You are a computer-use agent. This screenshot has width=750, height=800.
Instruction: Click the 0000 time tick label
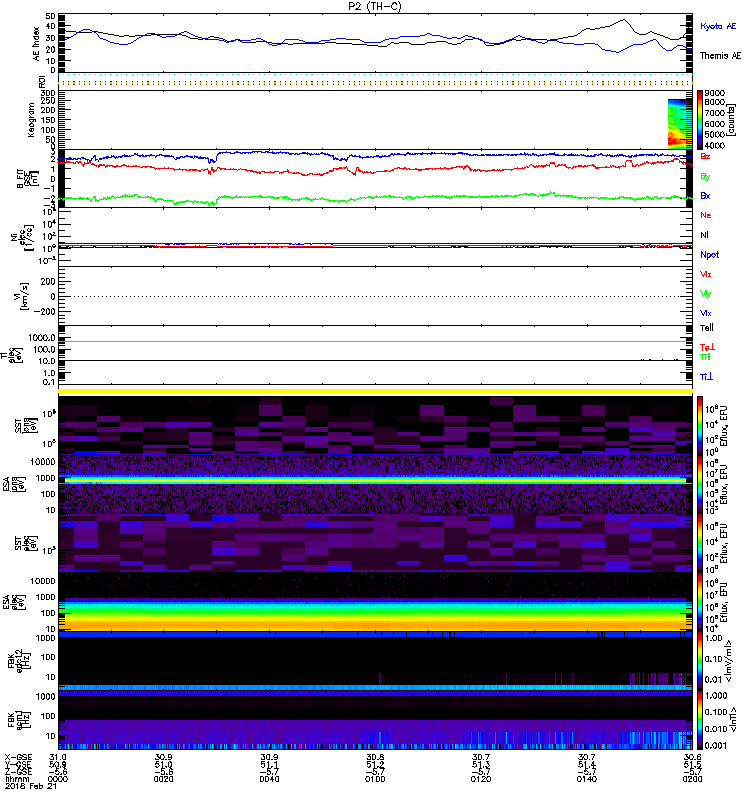click(58, 779)
